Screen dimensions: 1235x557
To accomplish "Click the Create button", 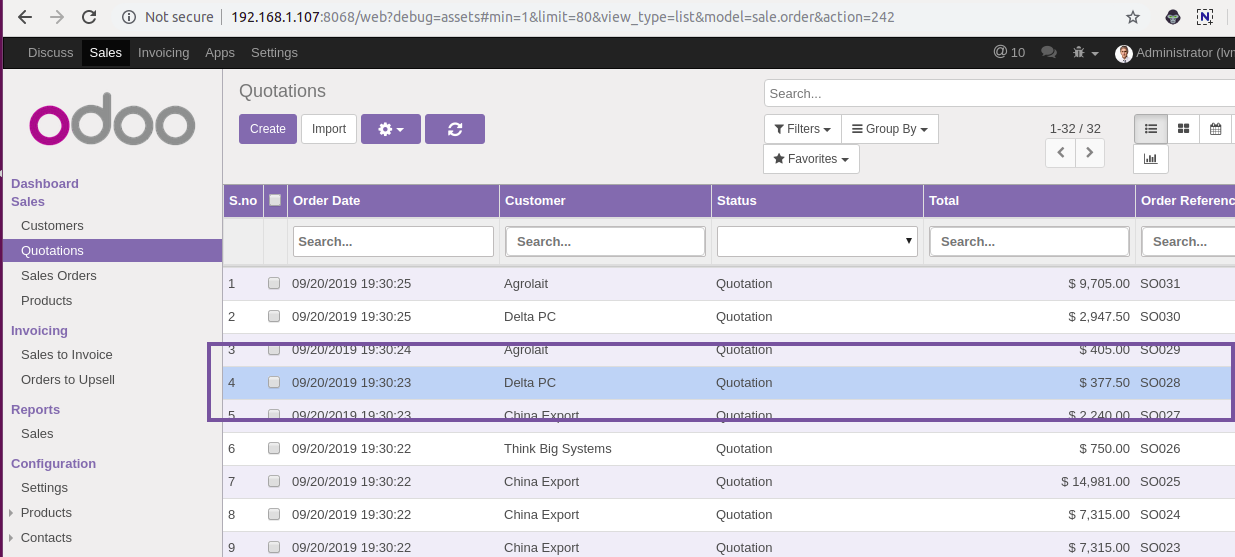I will coord(267,129).
